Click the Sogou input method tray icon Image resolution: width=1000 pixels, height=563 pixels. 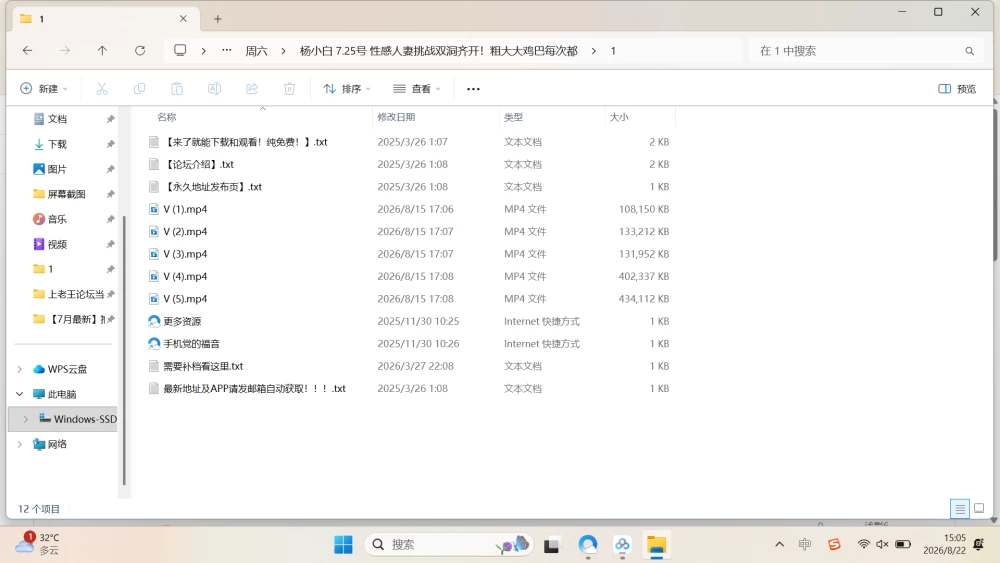click(834, 544)
